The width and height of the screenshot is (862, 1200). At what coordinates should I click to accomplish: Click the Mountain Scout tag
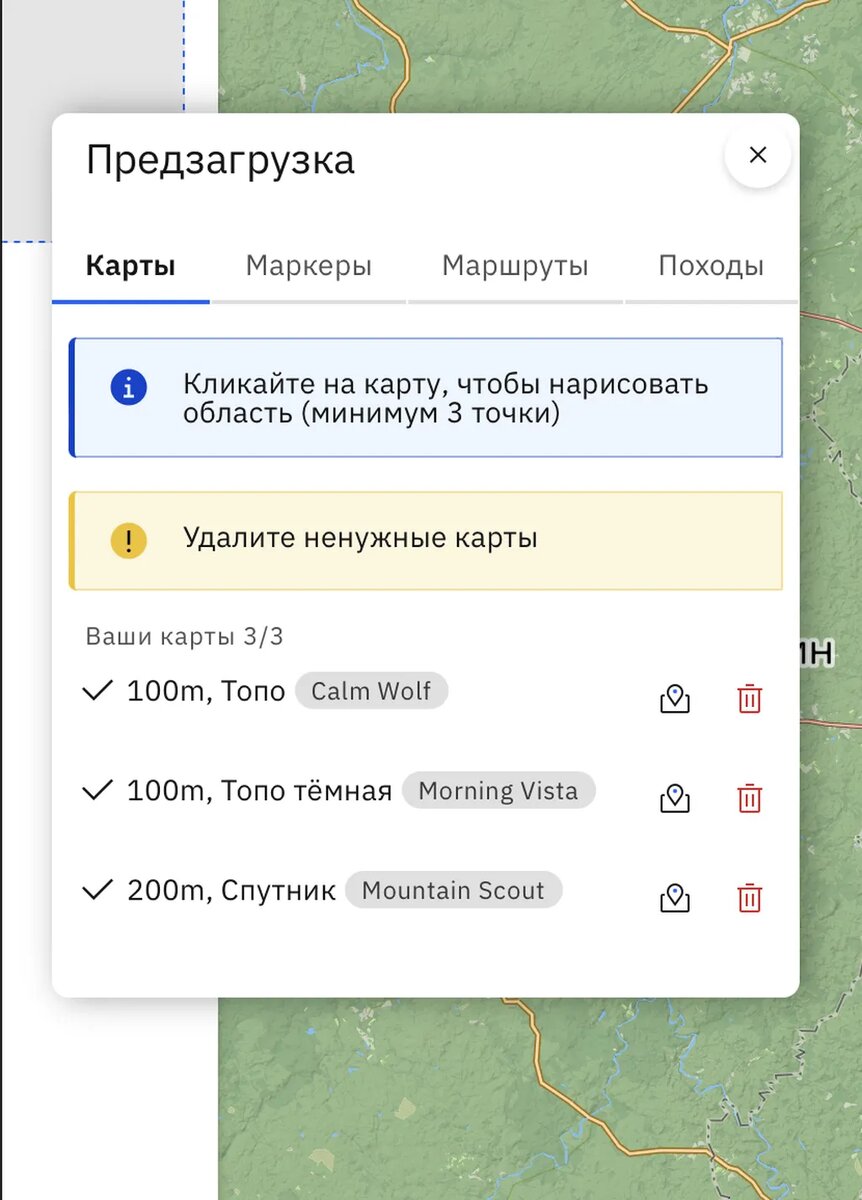(453, 891)
